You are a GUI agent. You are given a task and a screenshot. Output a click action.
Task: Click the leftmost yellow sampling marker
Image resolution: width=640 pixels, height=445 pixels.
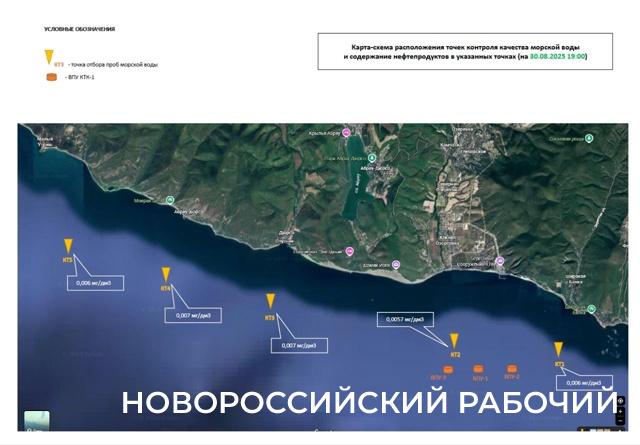68,246
